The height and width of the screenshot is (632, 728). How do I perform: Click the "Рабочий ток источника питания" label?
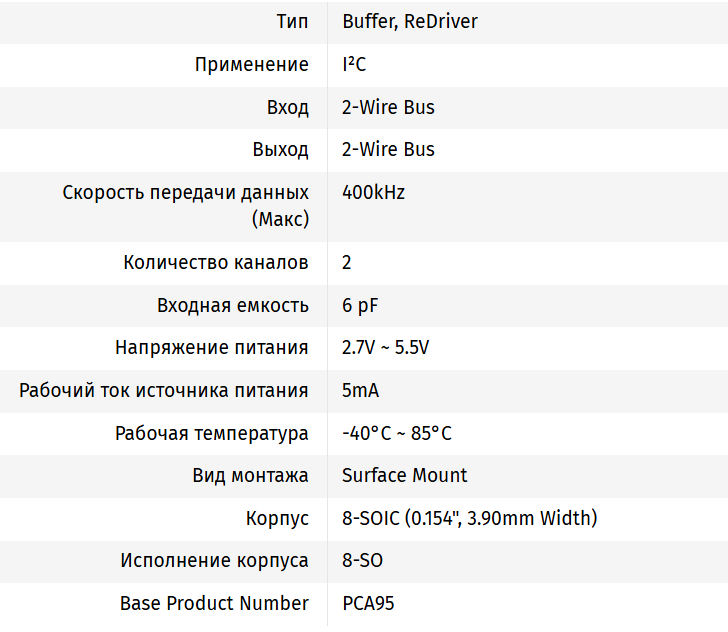pos(164,390)
